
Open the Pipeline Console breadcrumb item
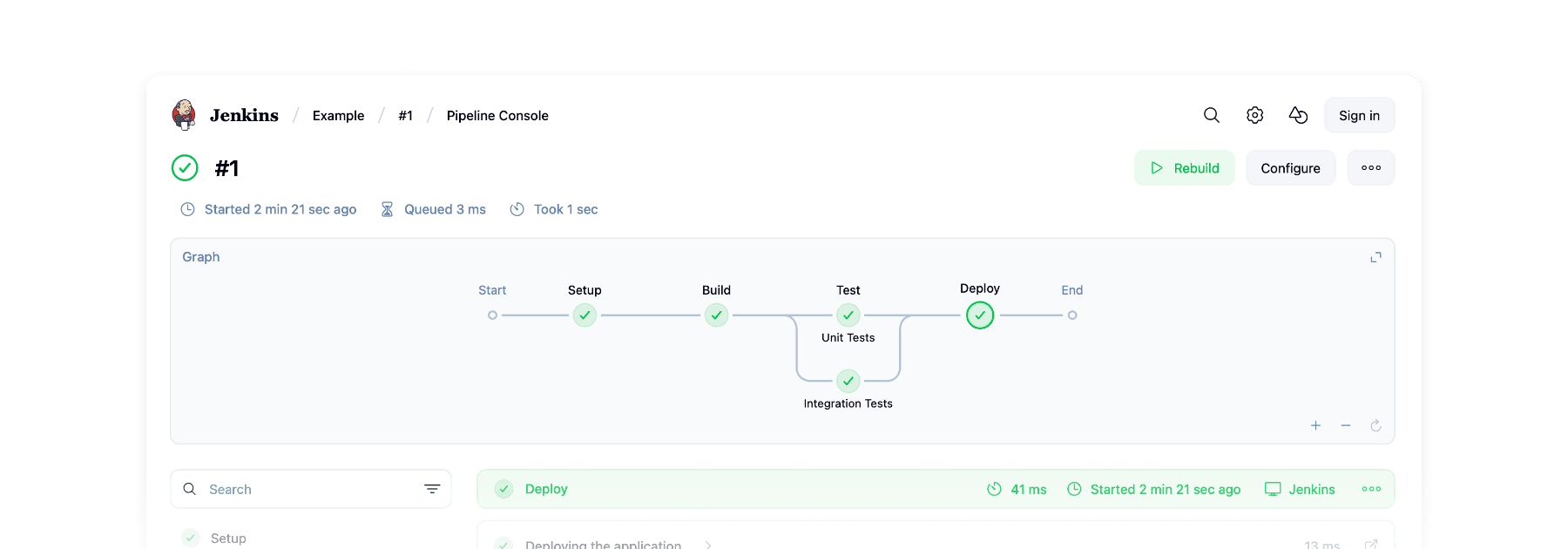pos(497,115)
